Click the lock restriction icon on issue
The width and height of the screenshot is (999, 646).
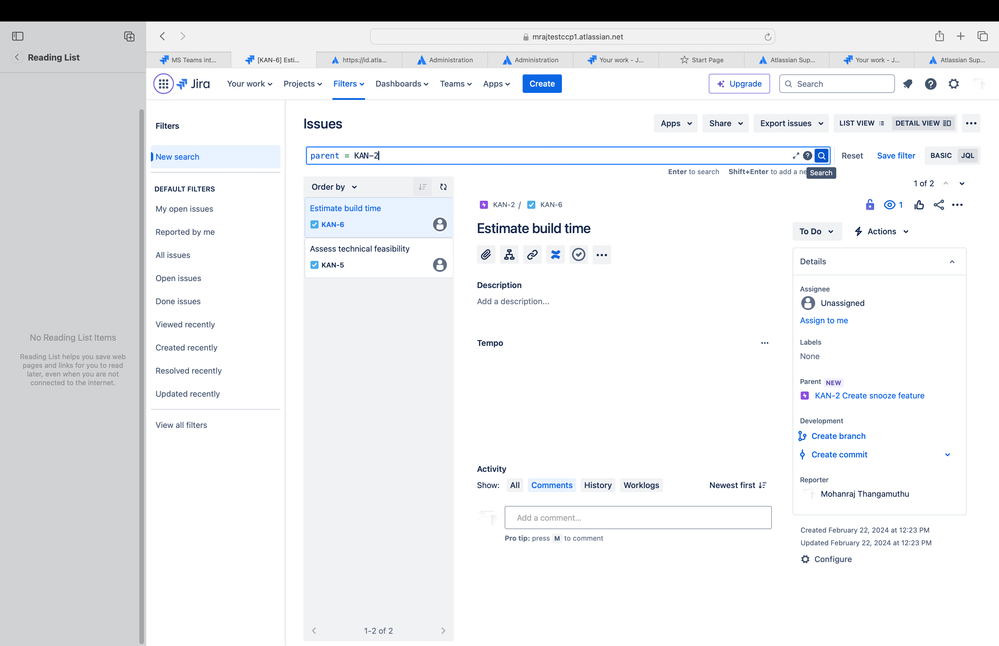(x=870, y=205)
